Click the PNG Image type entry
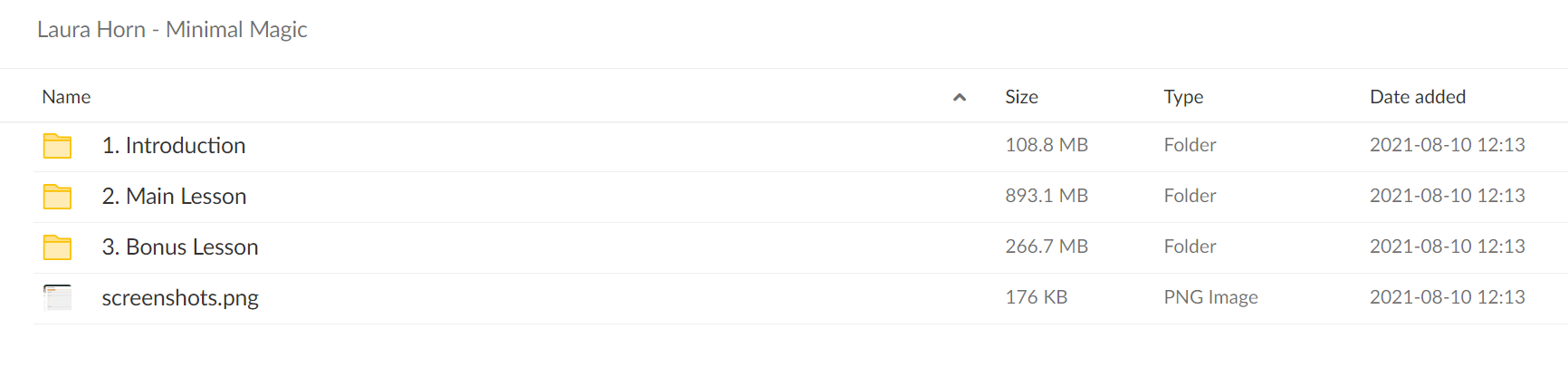This screenshot has width=1568, height=377. [x=1210, y=297]
